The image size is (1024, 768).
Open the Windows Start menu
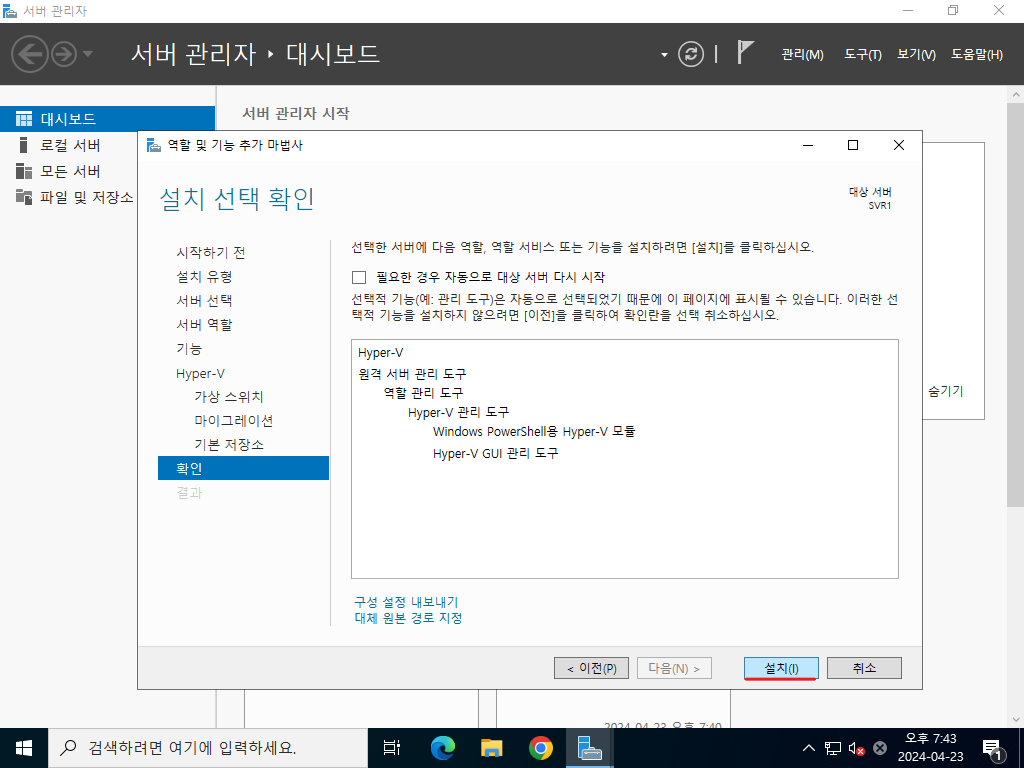click(x=24, y=748)
